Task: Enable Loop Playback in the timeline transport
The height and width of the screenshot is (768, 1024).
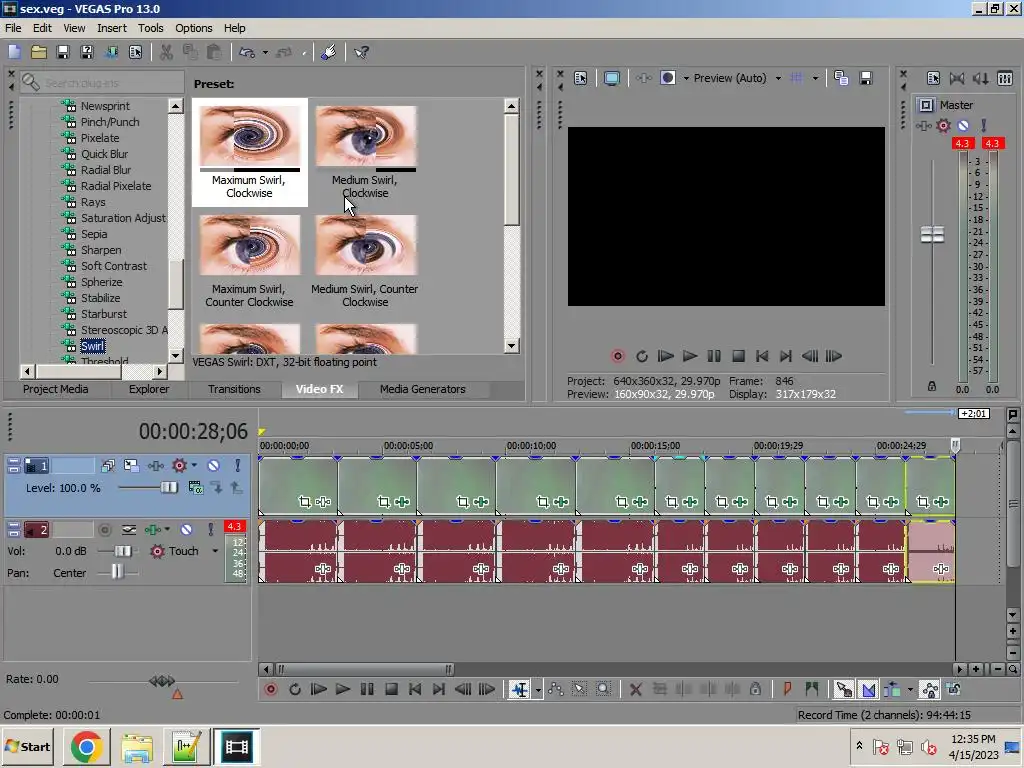Action: point(295,689)
